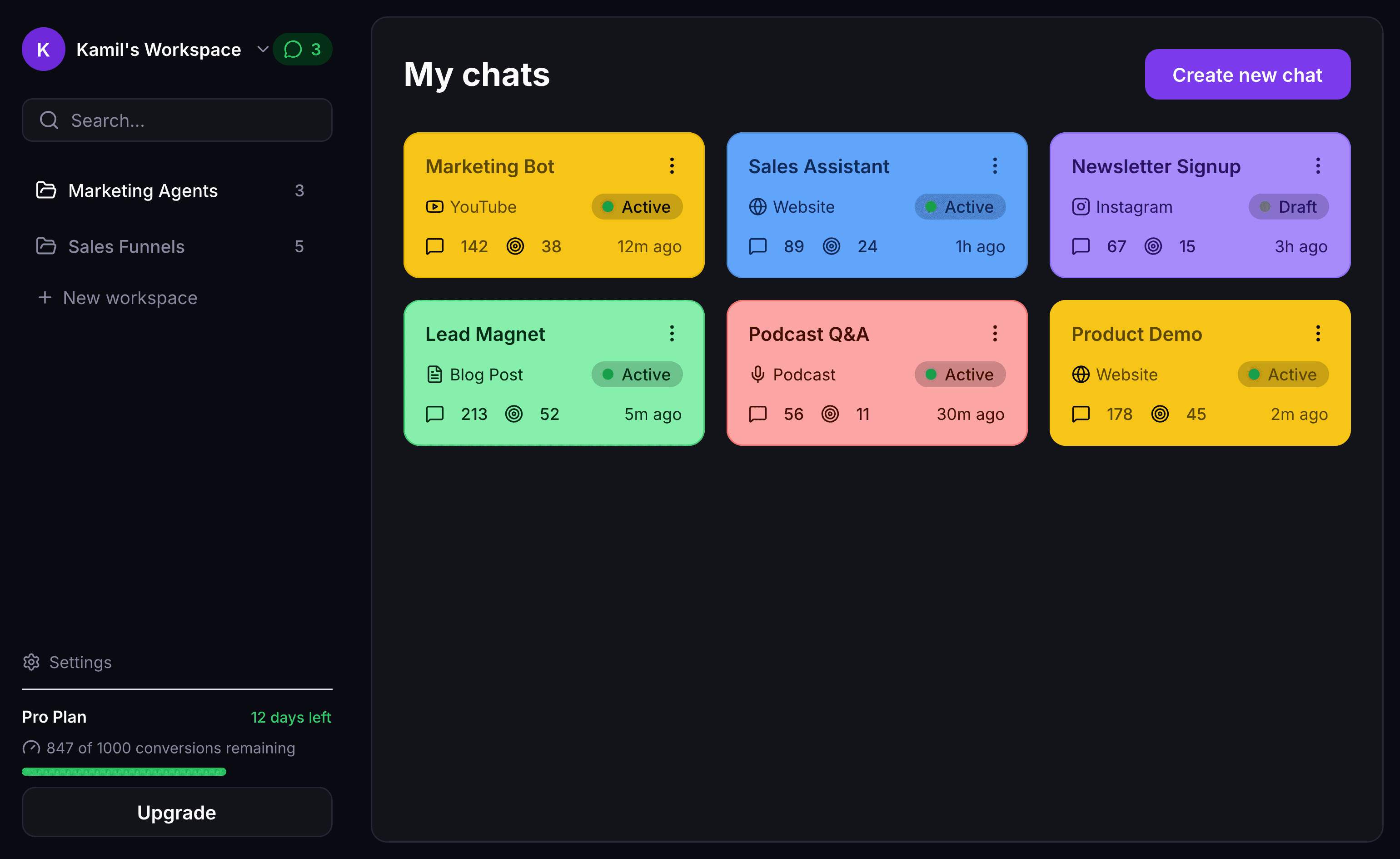1400x859 pixels.
Task: Click the globe icon on Sales Assistant card
Action: click(x=758, y=207)
